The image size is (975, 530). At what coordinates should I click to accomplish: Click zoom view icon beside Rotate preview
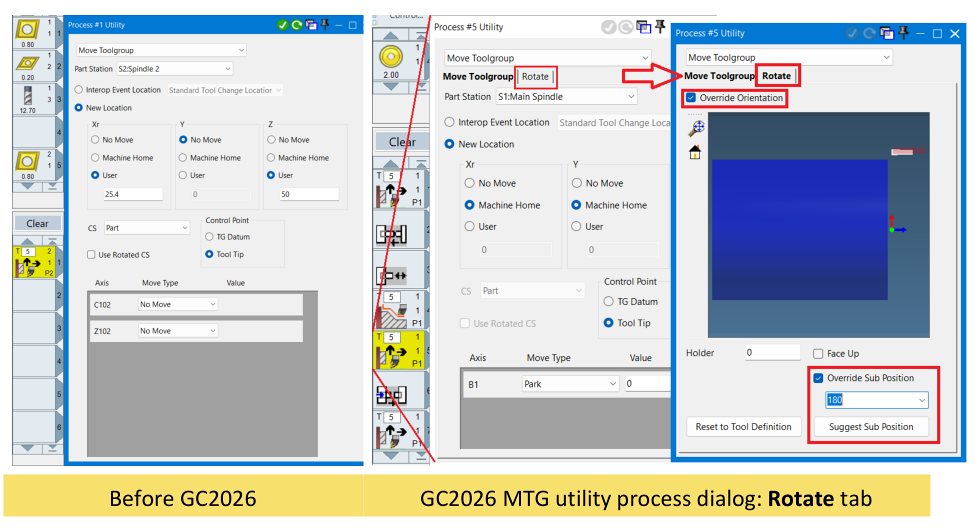[696, 128]
